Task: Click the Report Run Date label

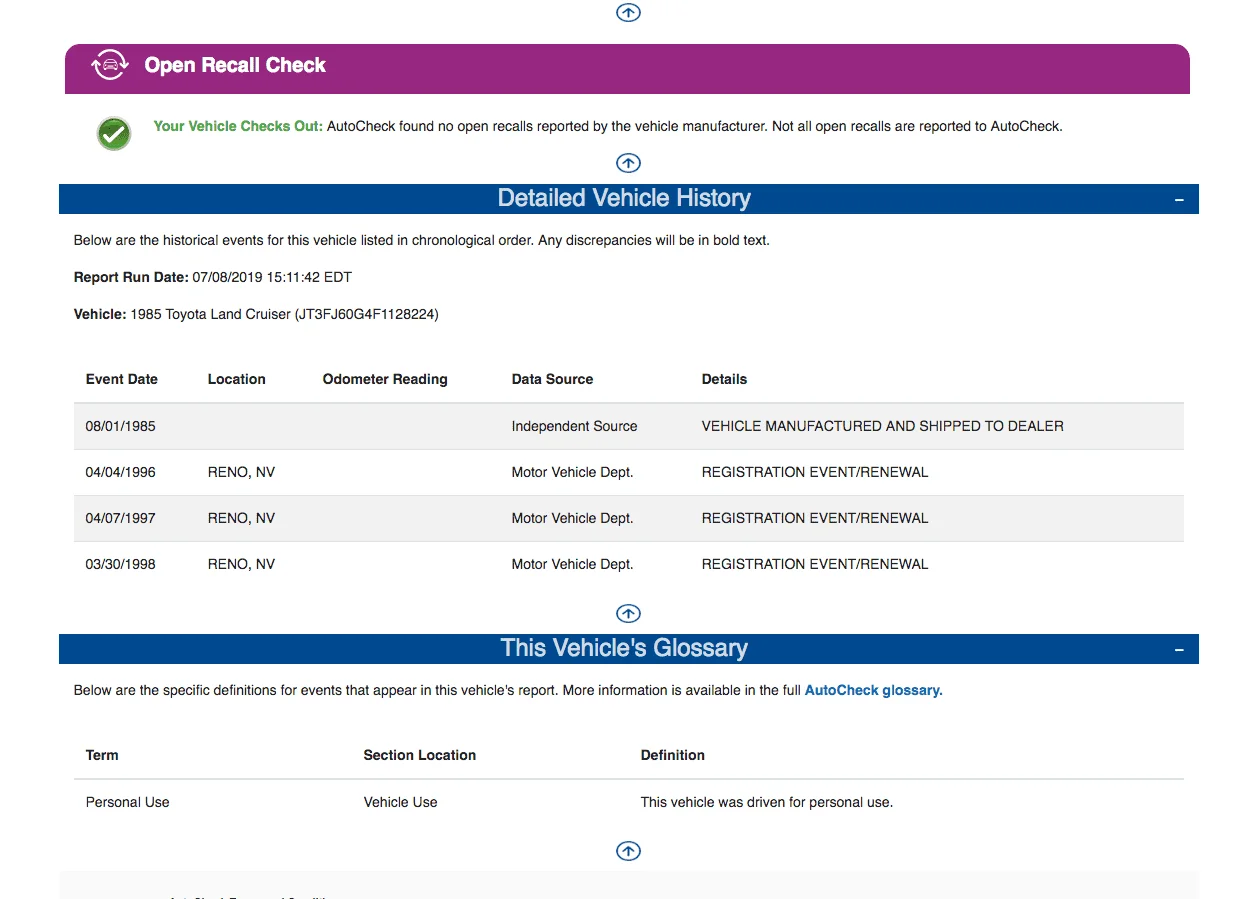Action: 131,277
